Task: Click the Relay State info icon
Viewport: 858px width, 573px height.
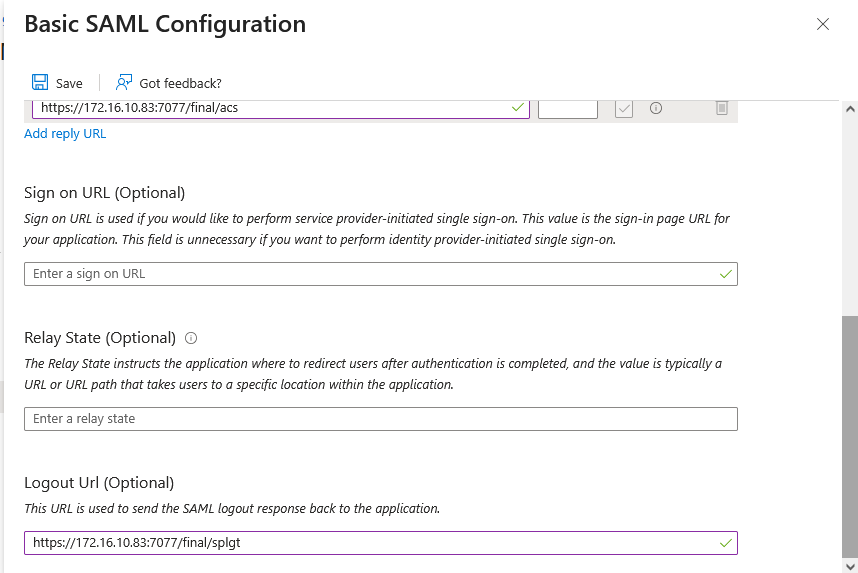Action: click(x=191, y=338)
